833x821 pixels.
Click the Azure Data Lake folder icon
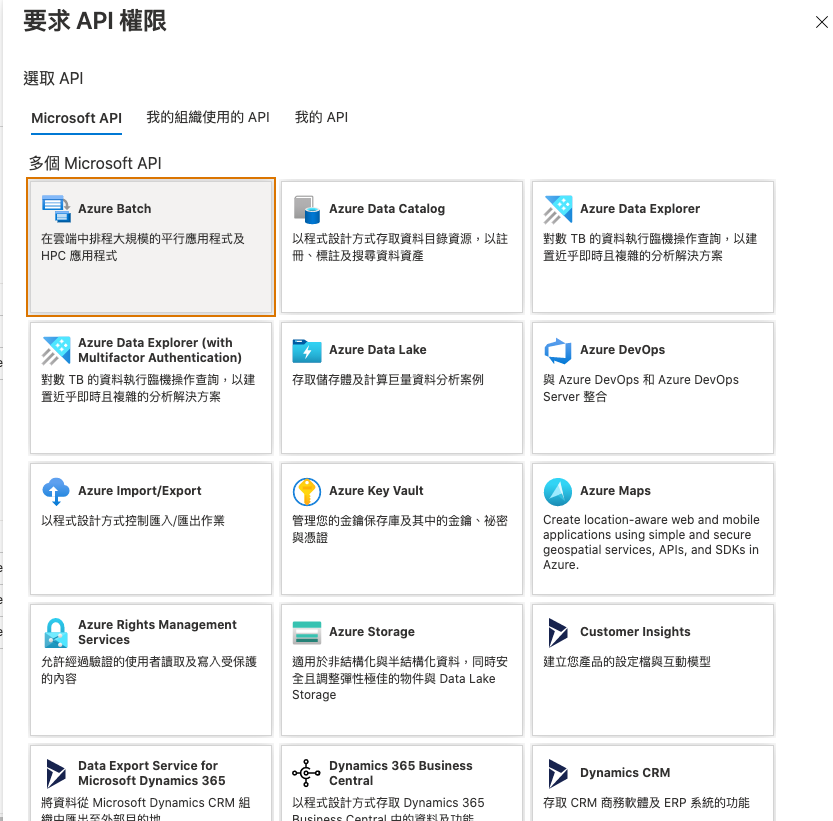(307, 351)
